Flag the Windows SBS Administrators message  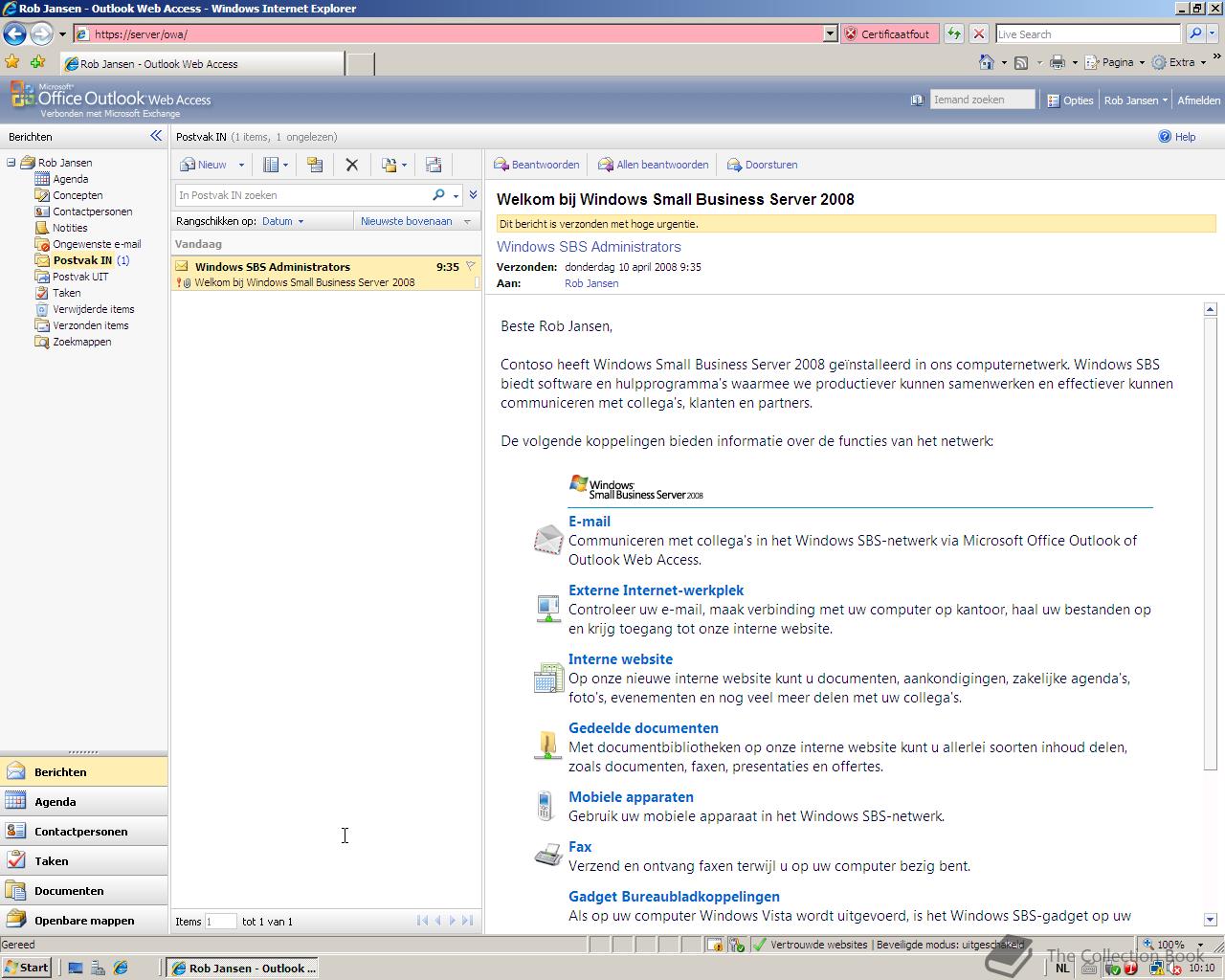click(x=471, y=267)
